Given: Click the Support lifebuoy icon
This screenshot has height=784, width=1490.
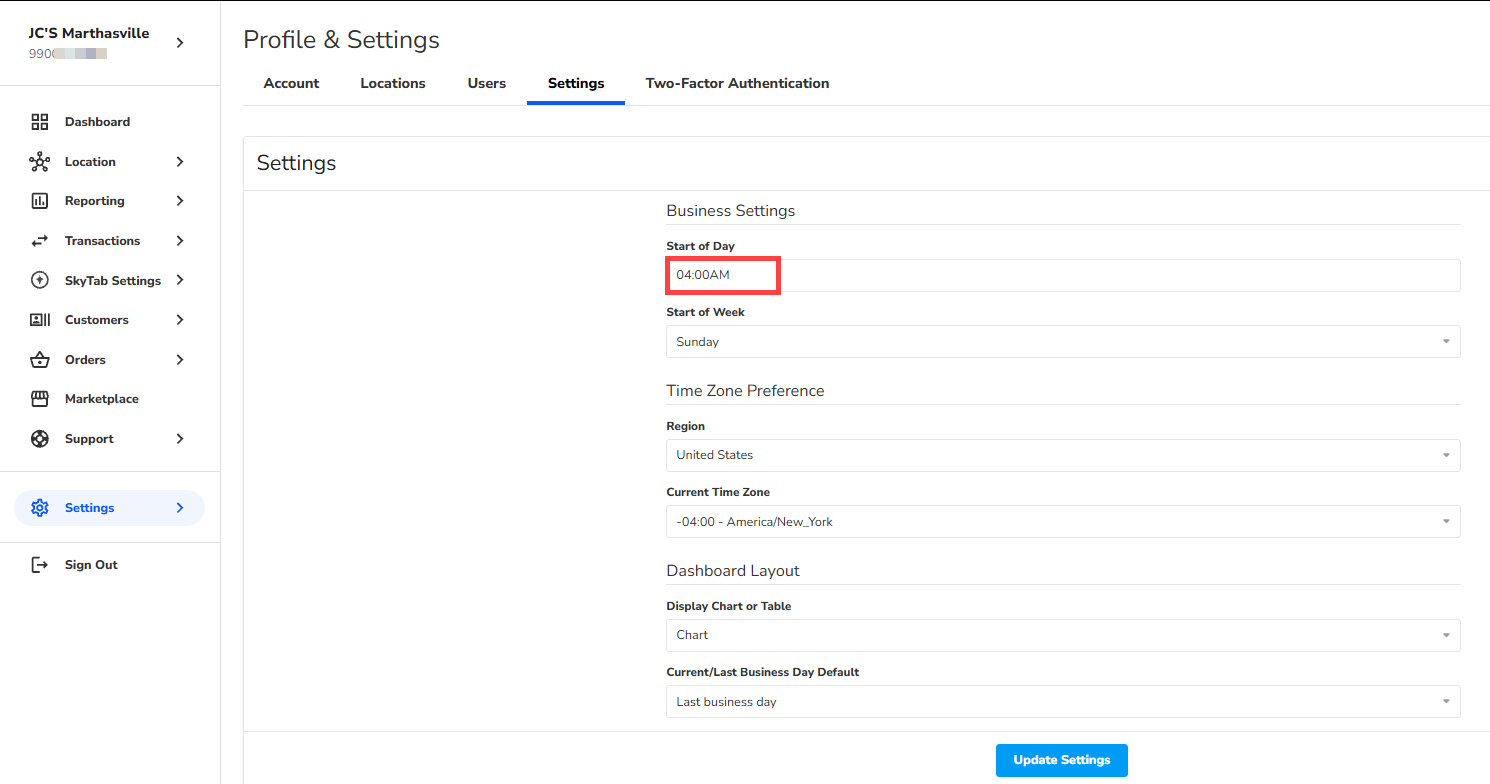Looking at the screenshot, I should (x=40, y=439).
